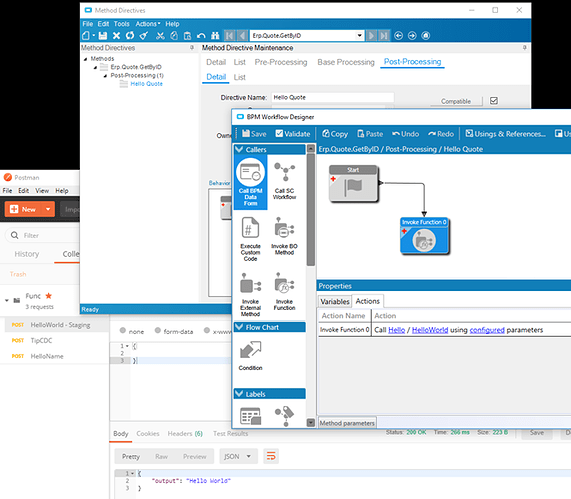Open the Erp.Quote.GetByID method dropdown
This screenshot has height=499, width=571.
coord(359,35)
